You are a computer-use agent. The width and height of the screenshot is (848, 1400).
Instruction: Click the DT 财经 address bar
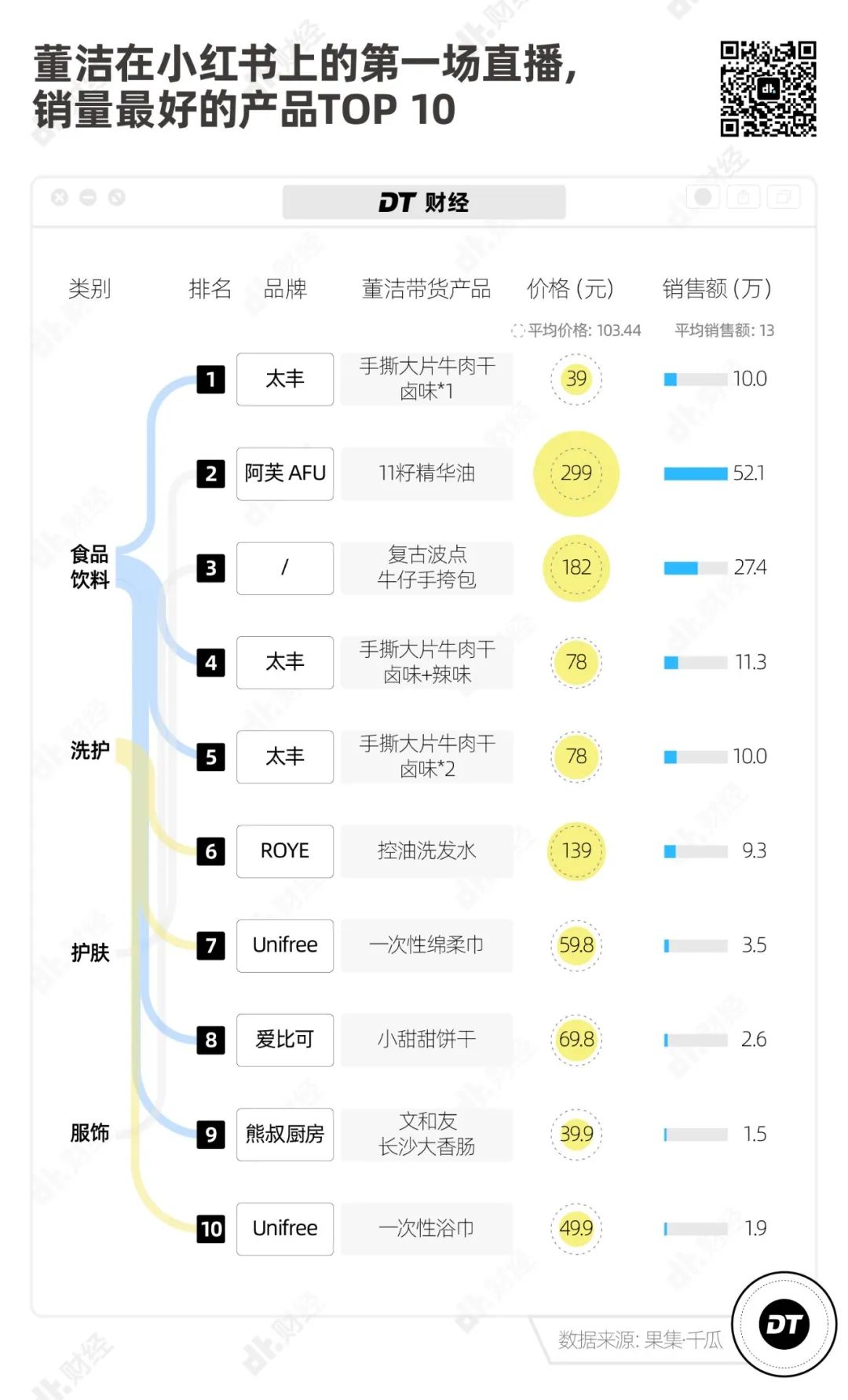[x=424, y=203]
